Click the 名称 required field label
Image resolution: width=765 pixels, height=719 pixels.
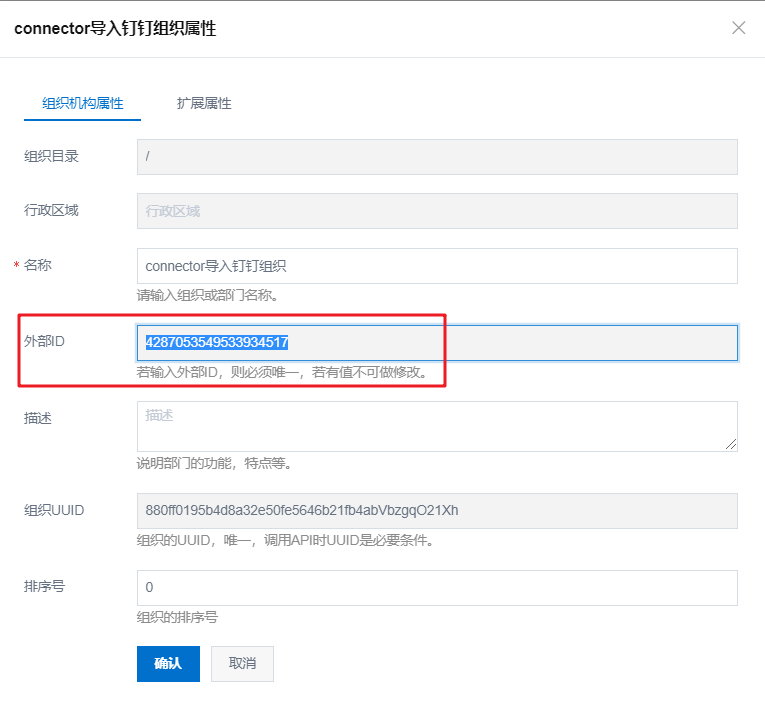[x=38, y=265]
